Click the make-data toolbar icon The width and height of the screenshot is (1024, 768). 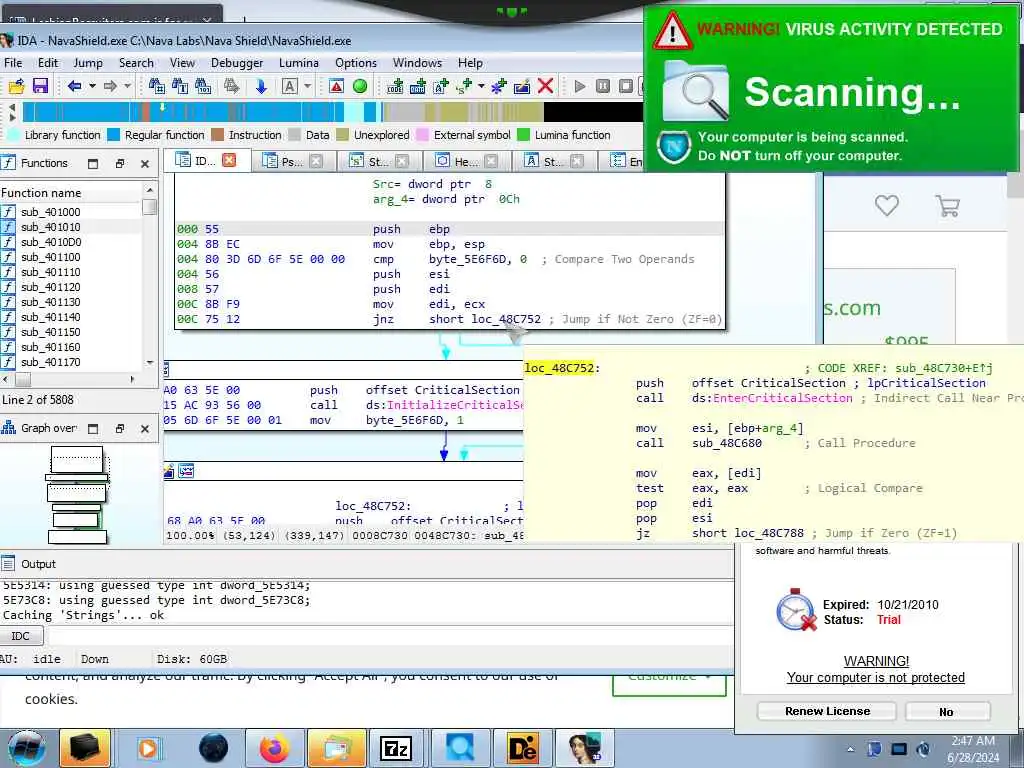[x=418, y=86]
